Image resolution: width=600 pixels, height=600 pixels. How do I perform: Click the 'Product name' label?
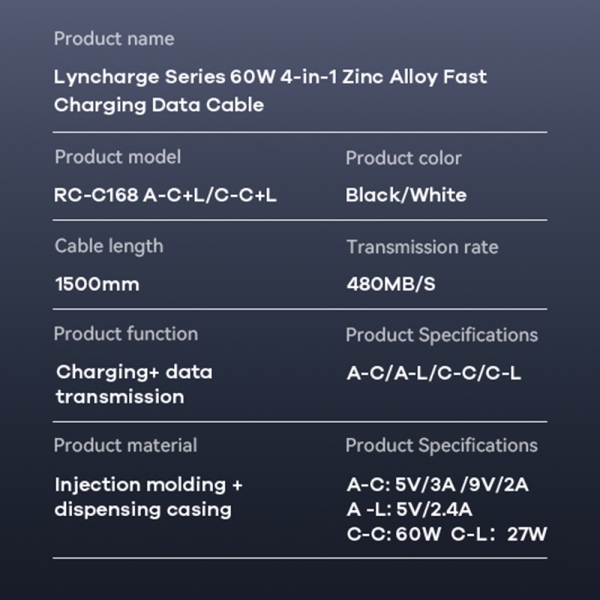pyautogui.click(x=114, y=39)
